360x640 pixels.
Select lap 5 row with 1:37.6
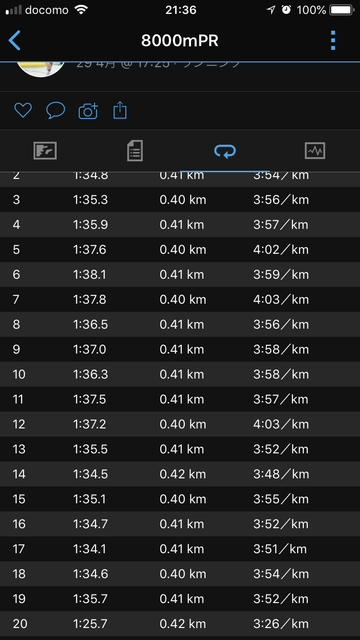coord(180,249)
